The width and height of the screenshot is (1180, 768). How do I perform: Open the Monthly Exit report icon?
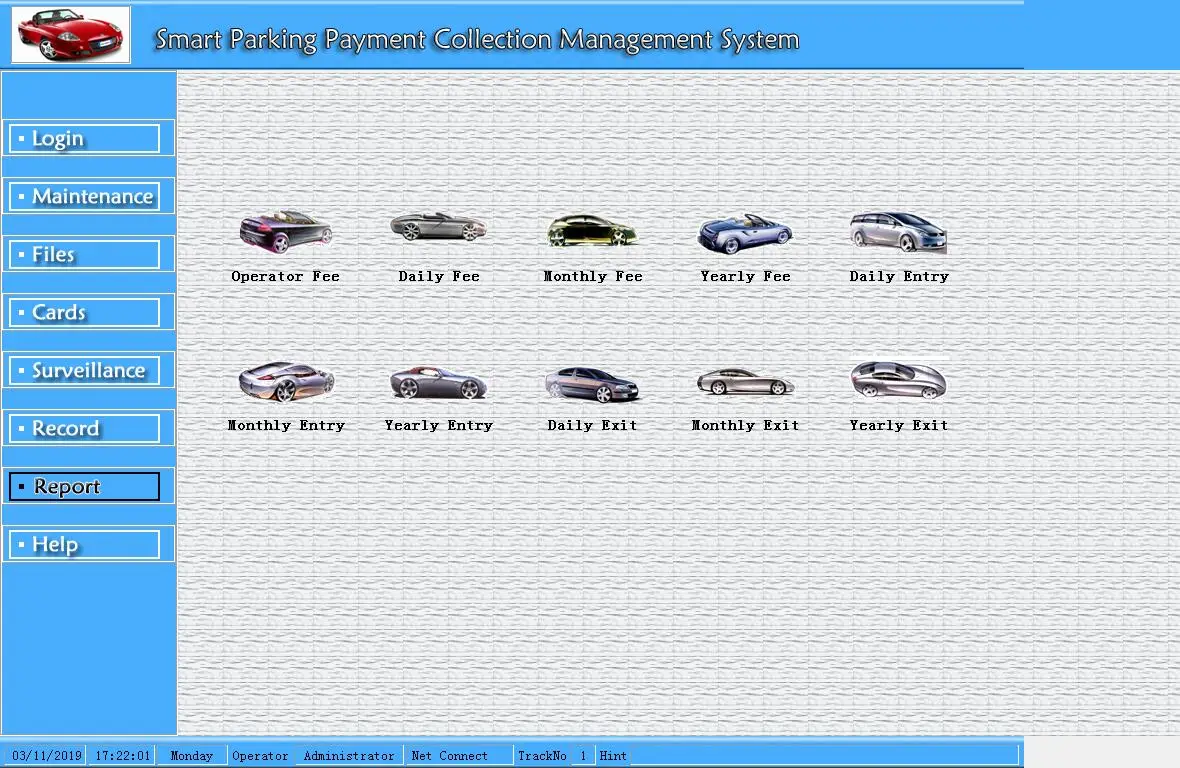click(745, 380)
